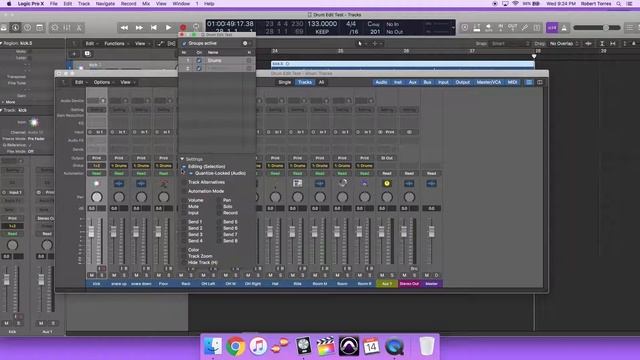
Task: Toggle the punch OUT button
Action: tap(513, 28)
